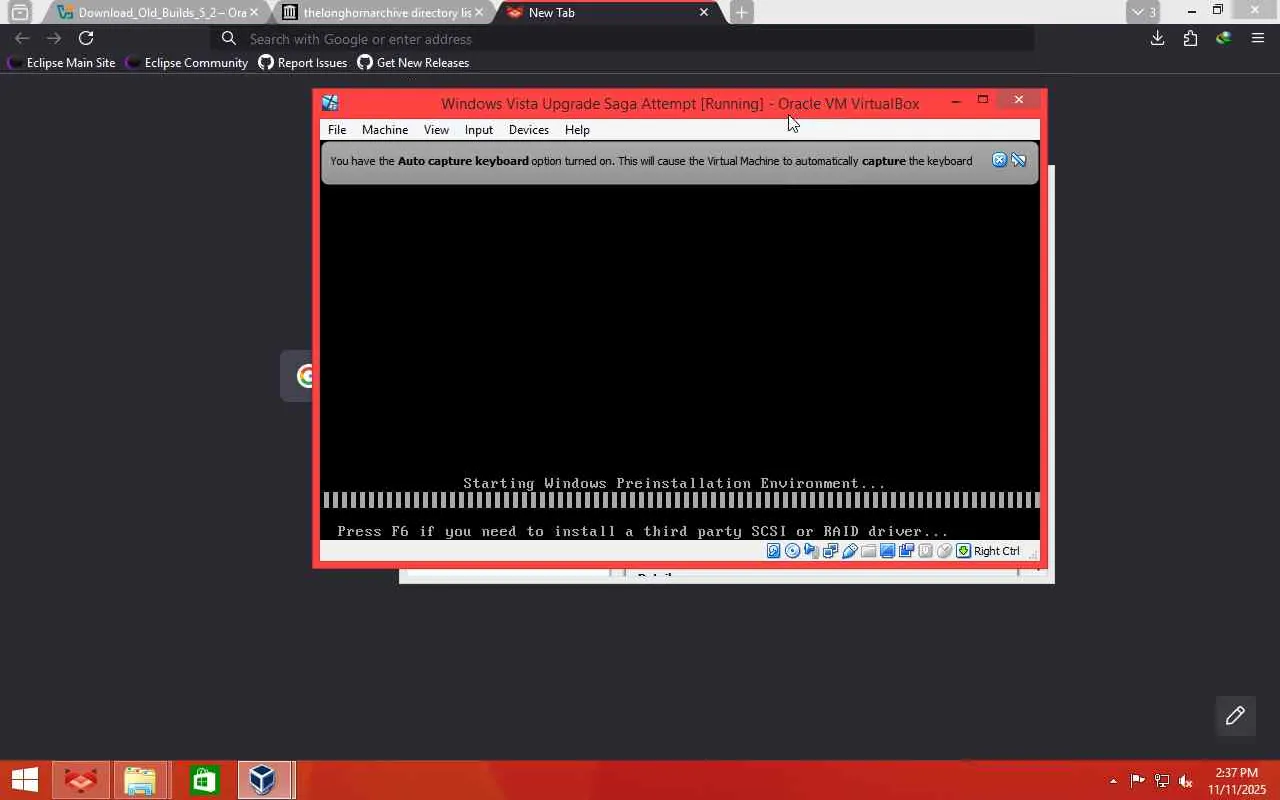Click the green extension icon in browser toolbar
This screenshot has width=1280, height=800.
click(1223, 38)
